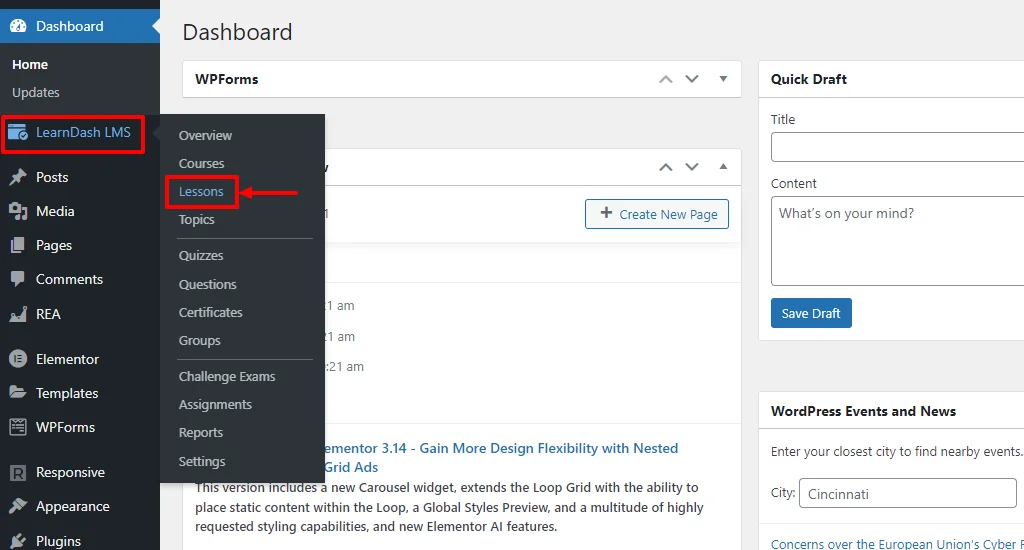Click the WPForms sidebar icon

(x=18, y=427)
